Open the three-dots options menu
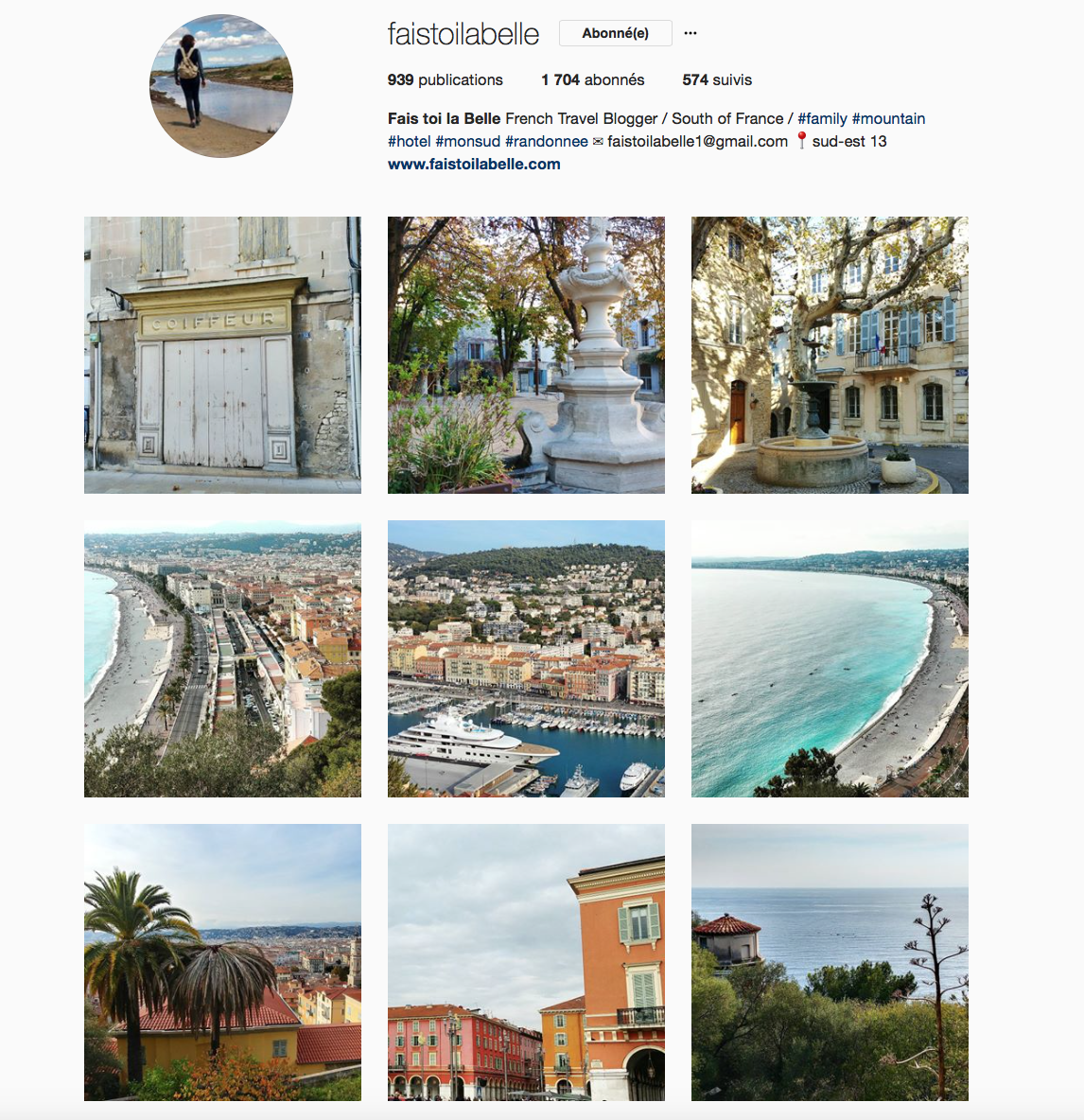This screenshot has height=1120, width=1084. coord(690,33)
